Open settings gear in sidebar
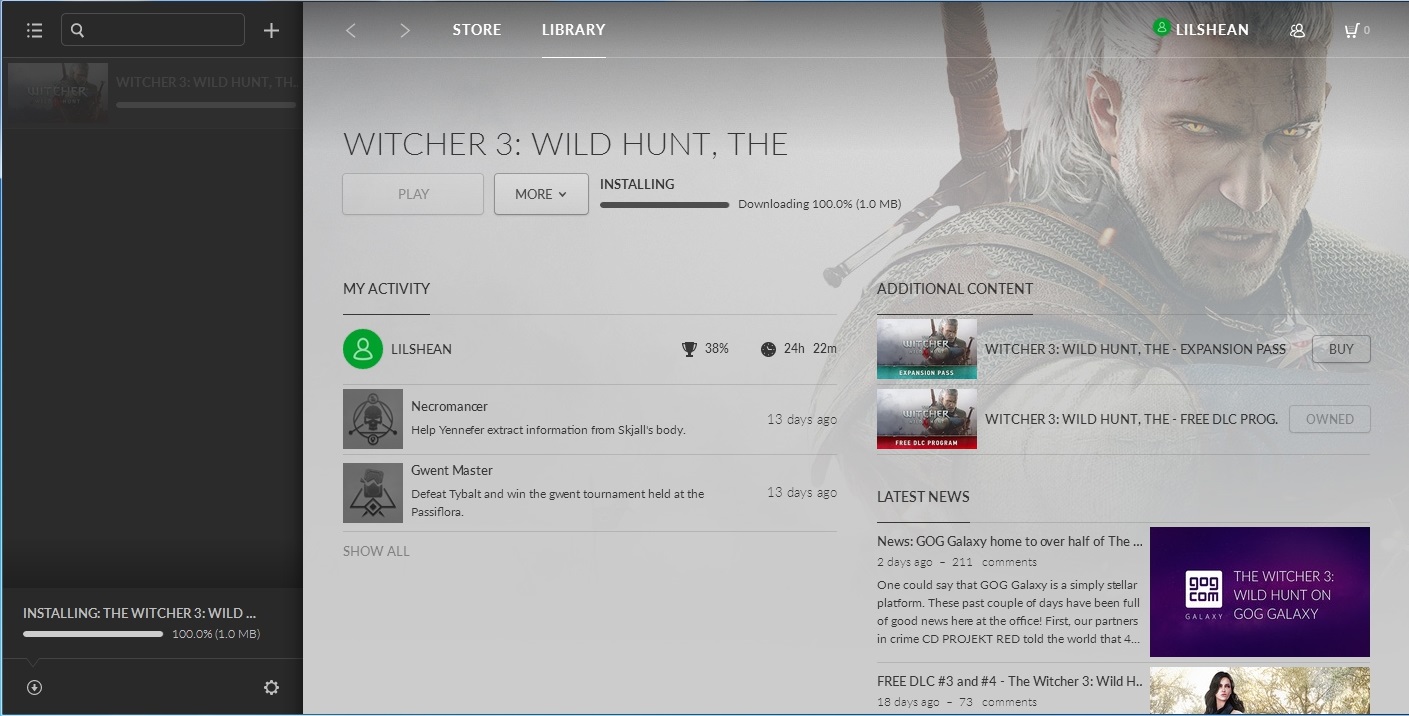The width and height of the screenshot is (1409, 716). (271, 687)
